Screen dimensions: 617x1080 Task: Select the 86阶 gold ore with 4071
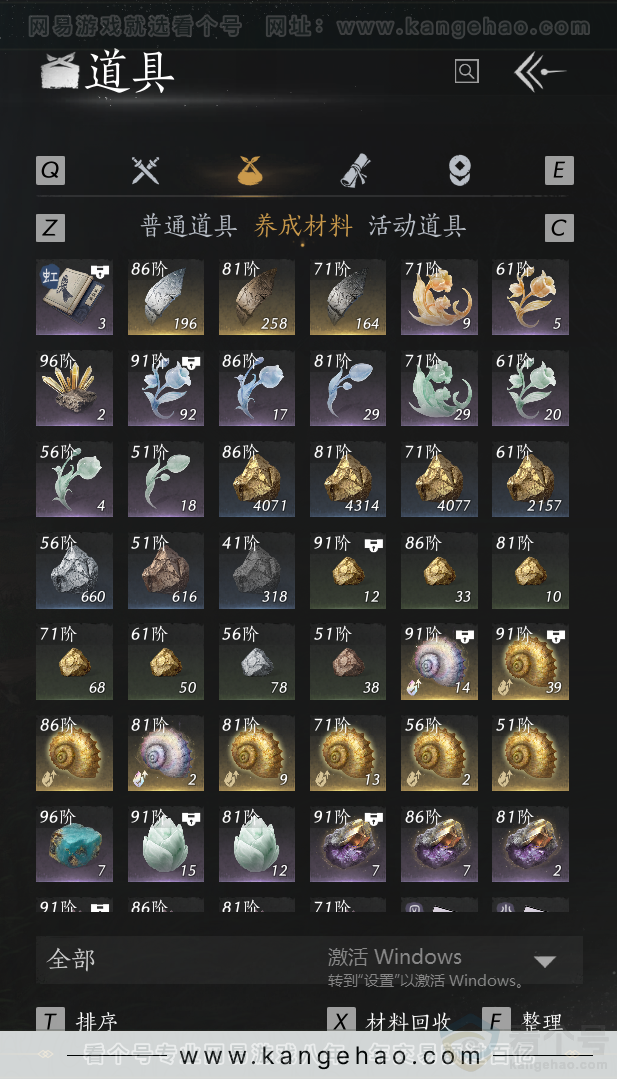(257, 479)
